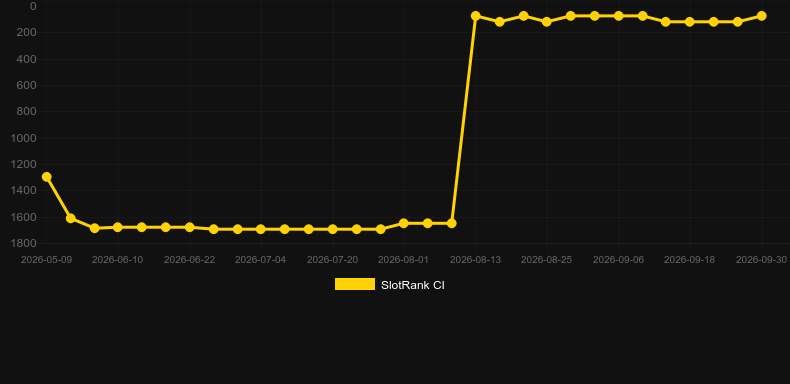
Task: Toggle the SlotRank CI legend entry
Action: coord(389,285)
